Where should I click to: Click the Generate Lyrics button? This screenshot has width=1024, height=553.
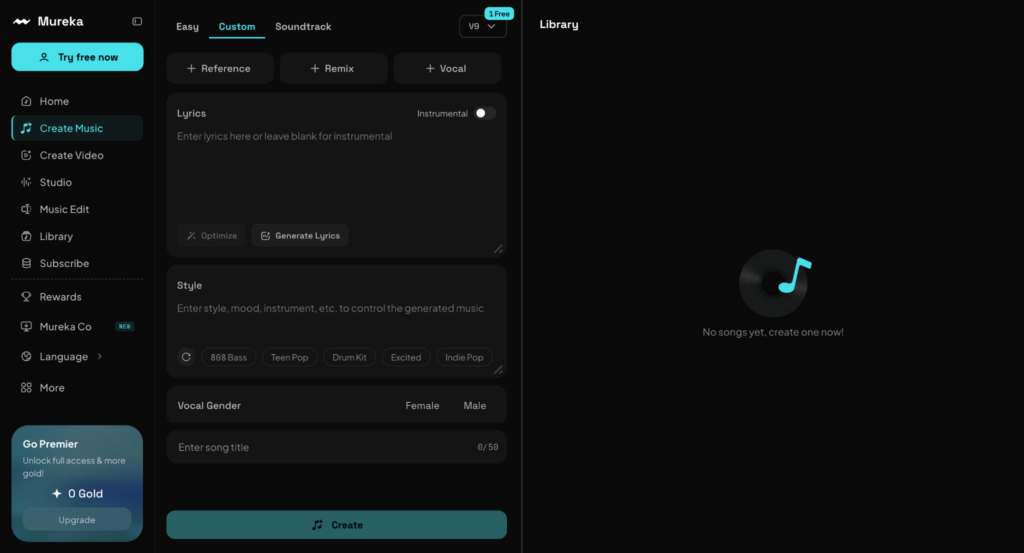pos(300,236)
